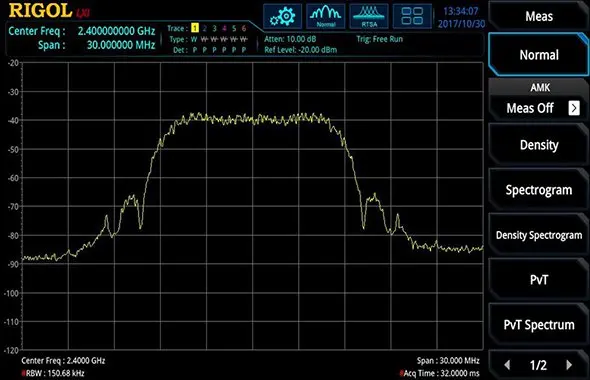Go to next menu page arrow
The image size is (590, 380).
coord(569,365)
